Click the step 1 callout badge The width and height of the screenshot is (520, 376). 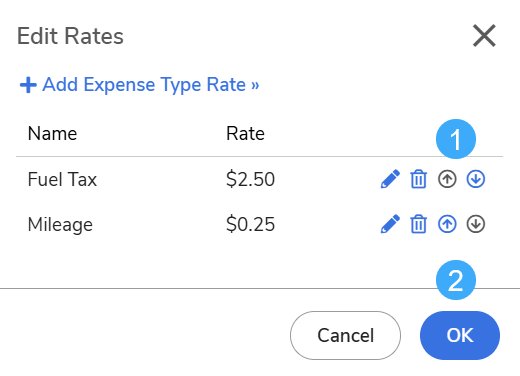pyautogui.click(x=456, y=139)
